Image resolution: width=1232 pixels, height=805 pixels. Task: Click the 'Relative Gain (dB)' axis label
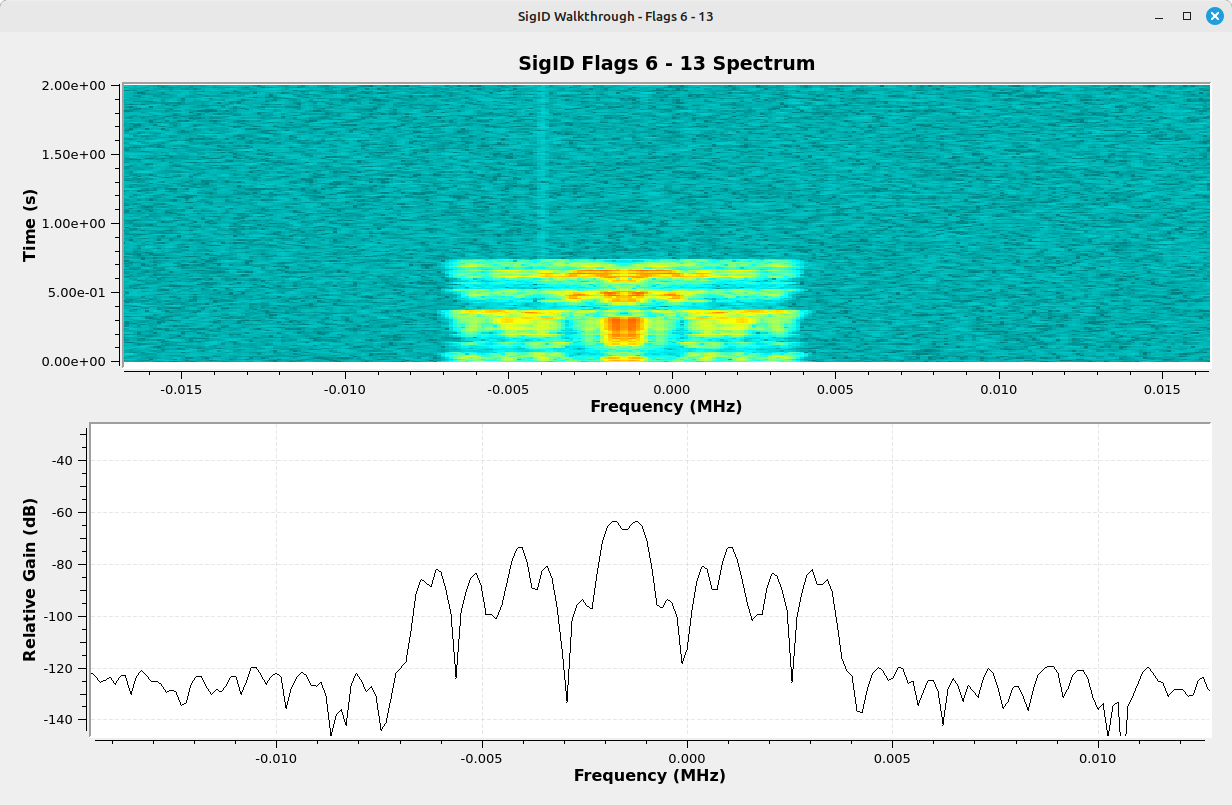coord(29,579)
